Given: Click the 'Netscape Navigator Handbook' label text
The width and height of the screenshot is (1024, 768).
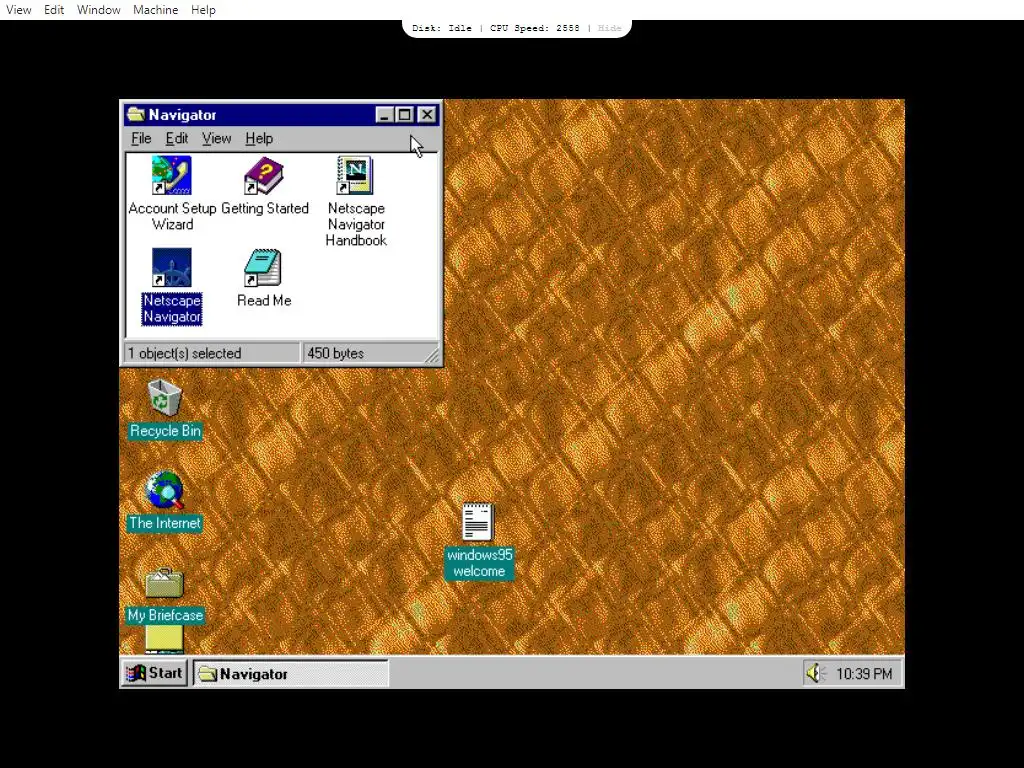Looking at the screenshot, I should coord(356,224).
